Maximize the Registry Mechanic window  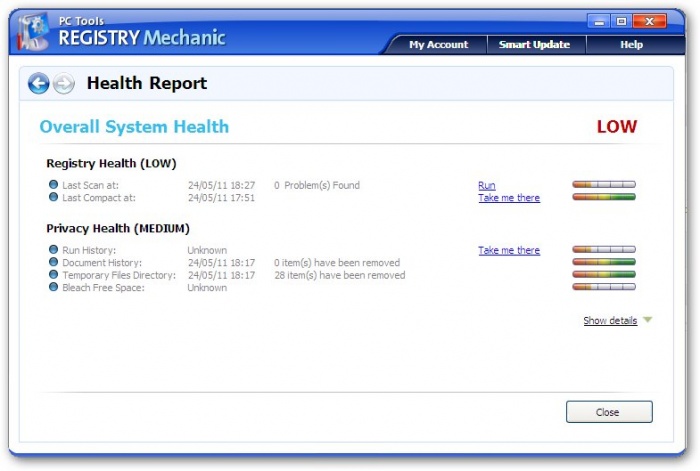click(x=621, y=21)
